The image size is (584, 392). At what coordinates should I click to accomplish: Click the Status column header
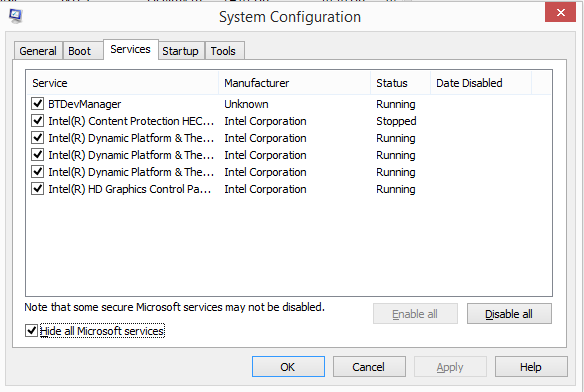pyautogui.click(x=400, y=83)
